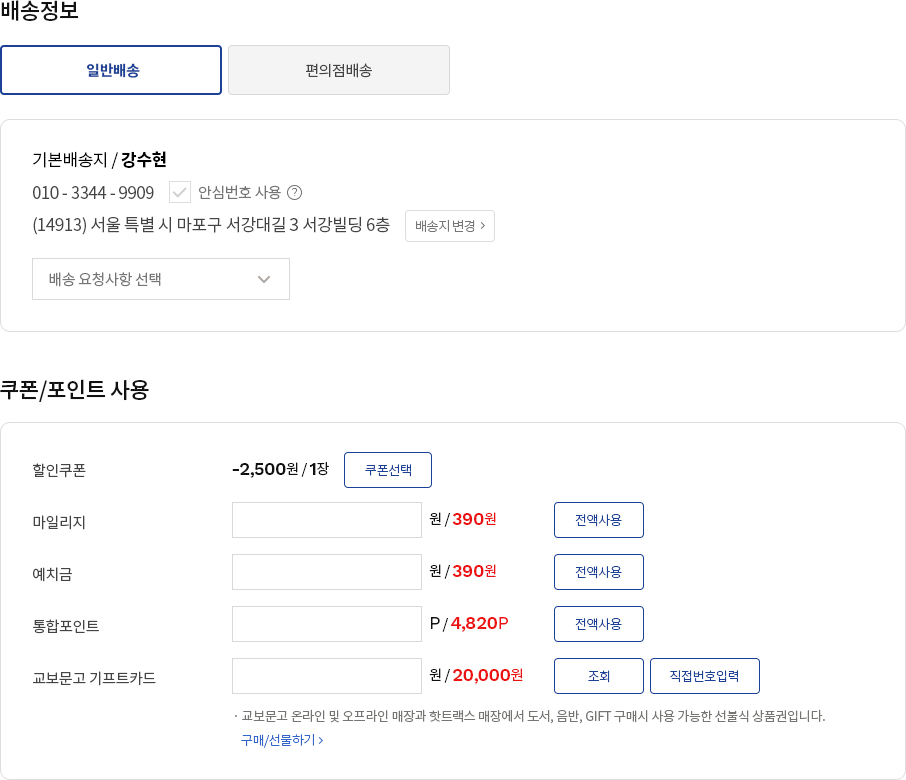Select the 일반배송 tab
The width and height of the screenshot is (906, 780).
[111, 70]
